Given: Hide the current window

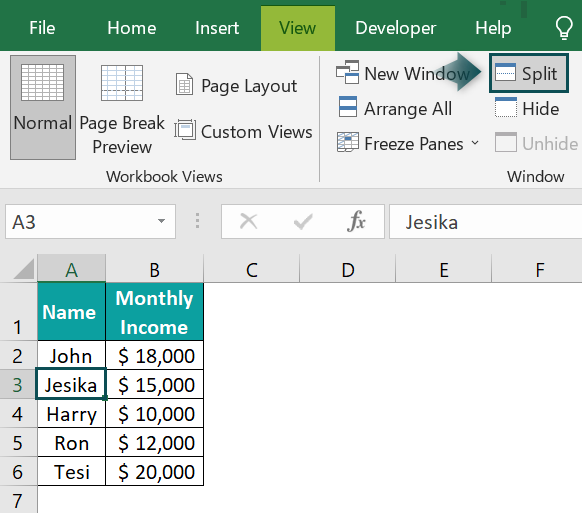Looking at the screenshot, I should pos(527,108).
